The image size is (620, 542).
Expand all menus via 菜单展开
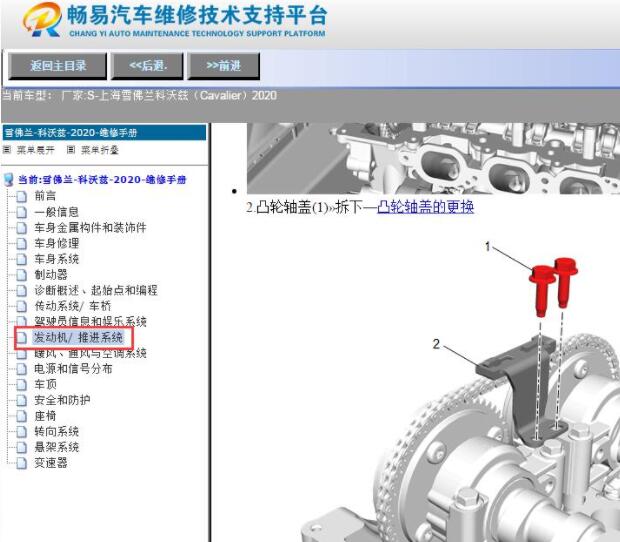point(36,150)
